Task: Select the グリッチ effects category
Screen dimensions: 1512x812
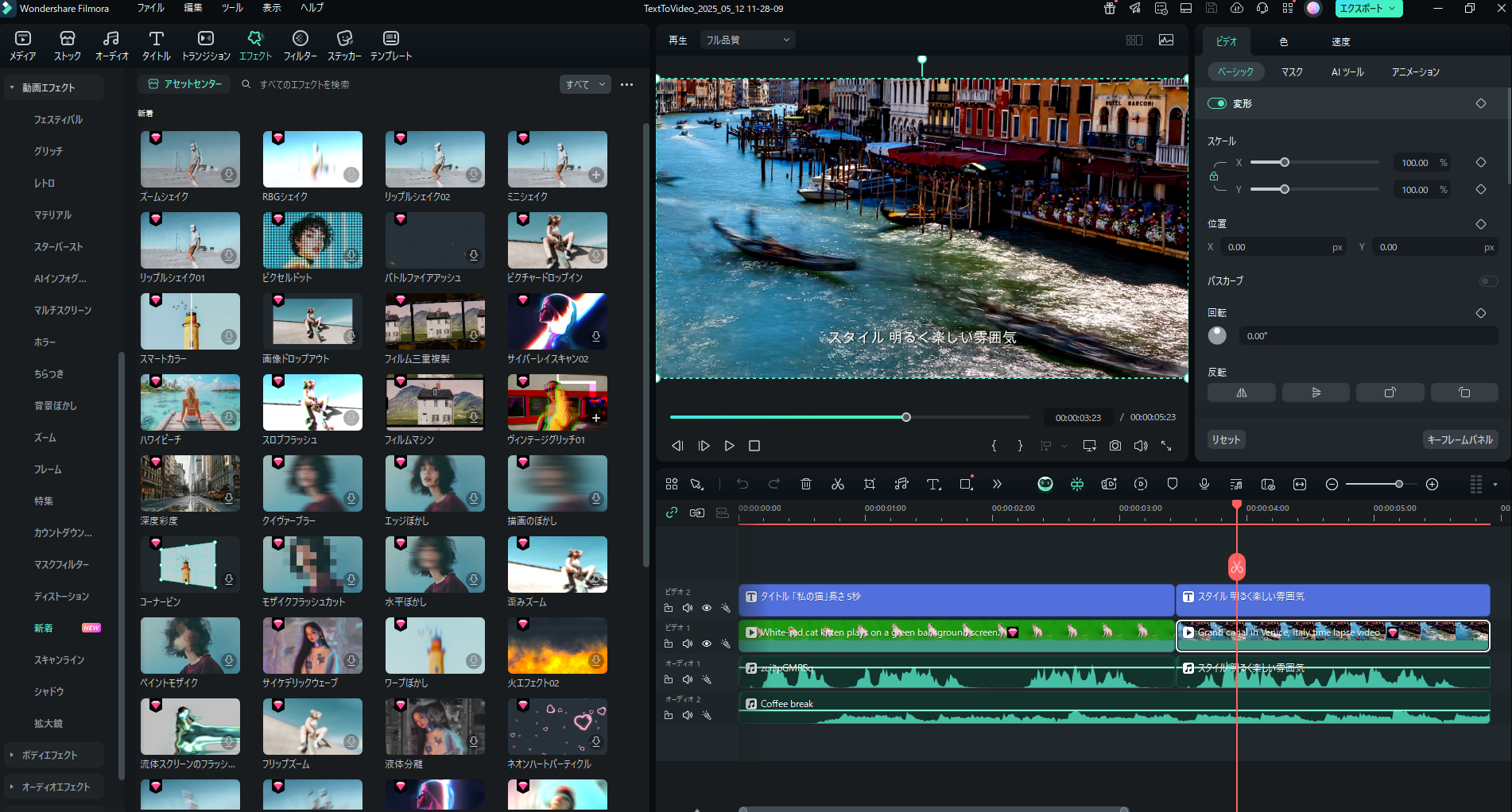Action: click(x=48, y=151)
